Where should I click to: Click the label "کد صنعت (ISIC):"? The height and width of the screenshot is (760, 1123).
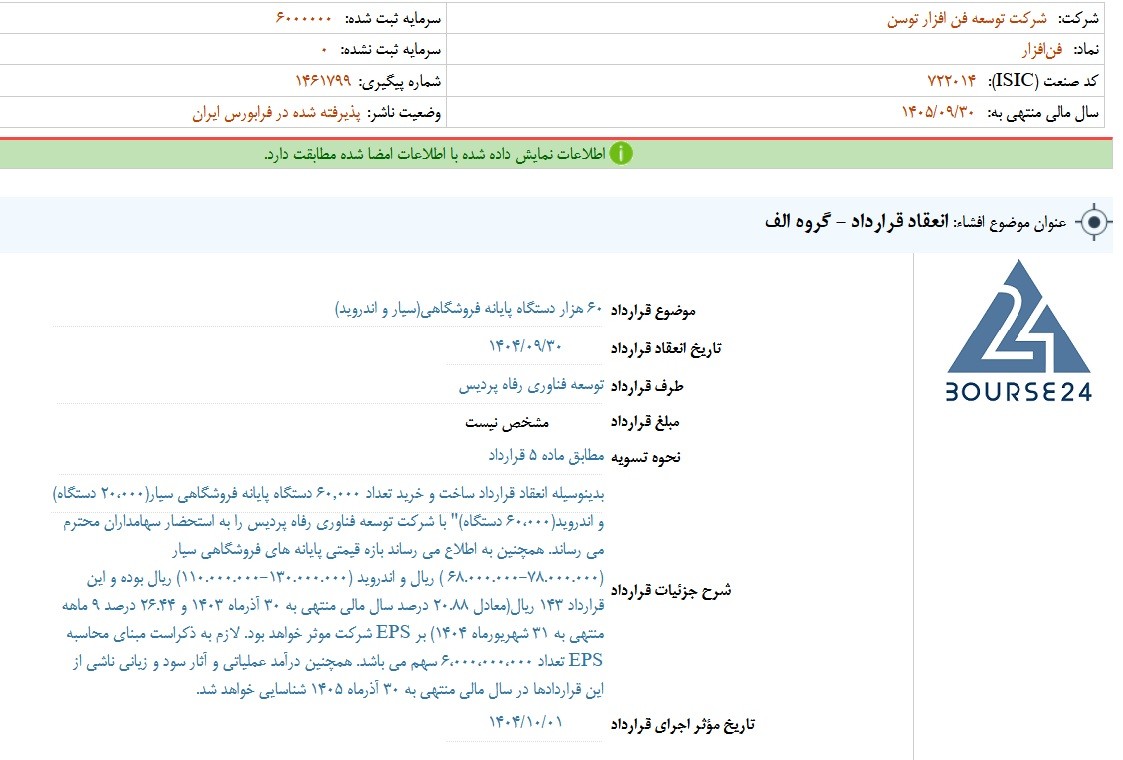[1044, 81]
